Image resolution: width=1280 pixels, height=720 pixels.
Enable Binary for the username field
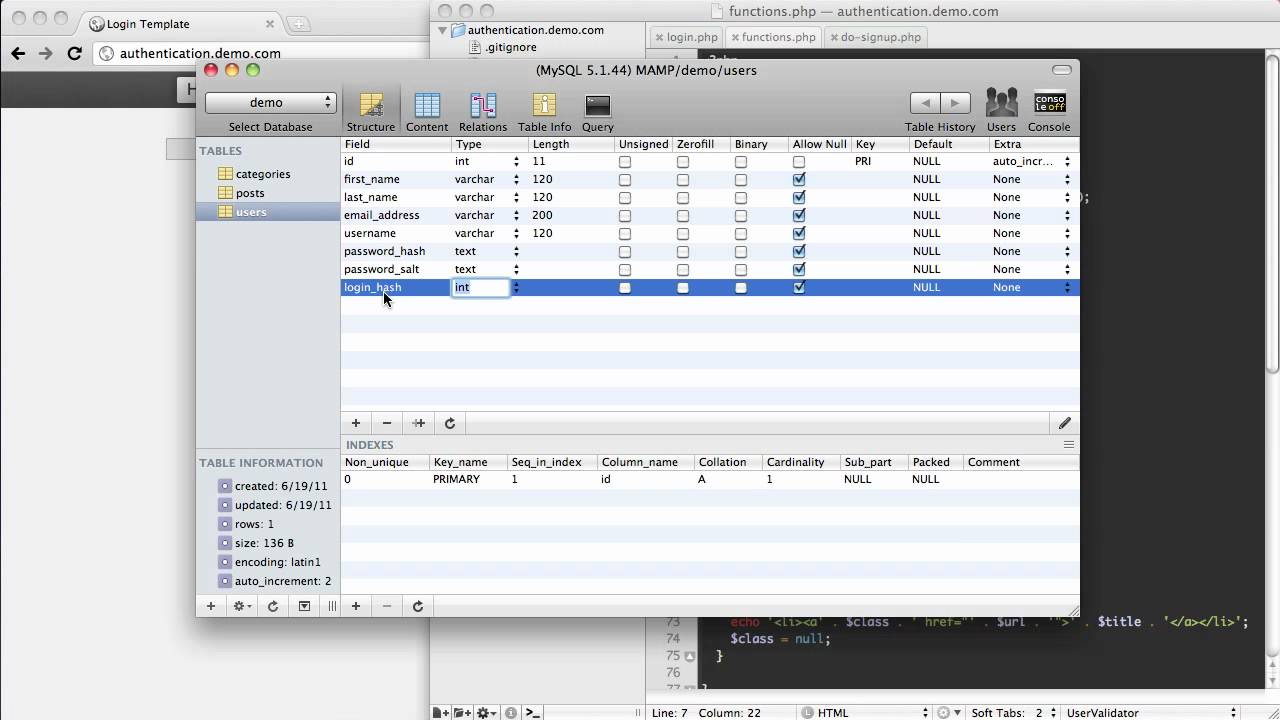(741, 234)
